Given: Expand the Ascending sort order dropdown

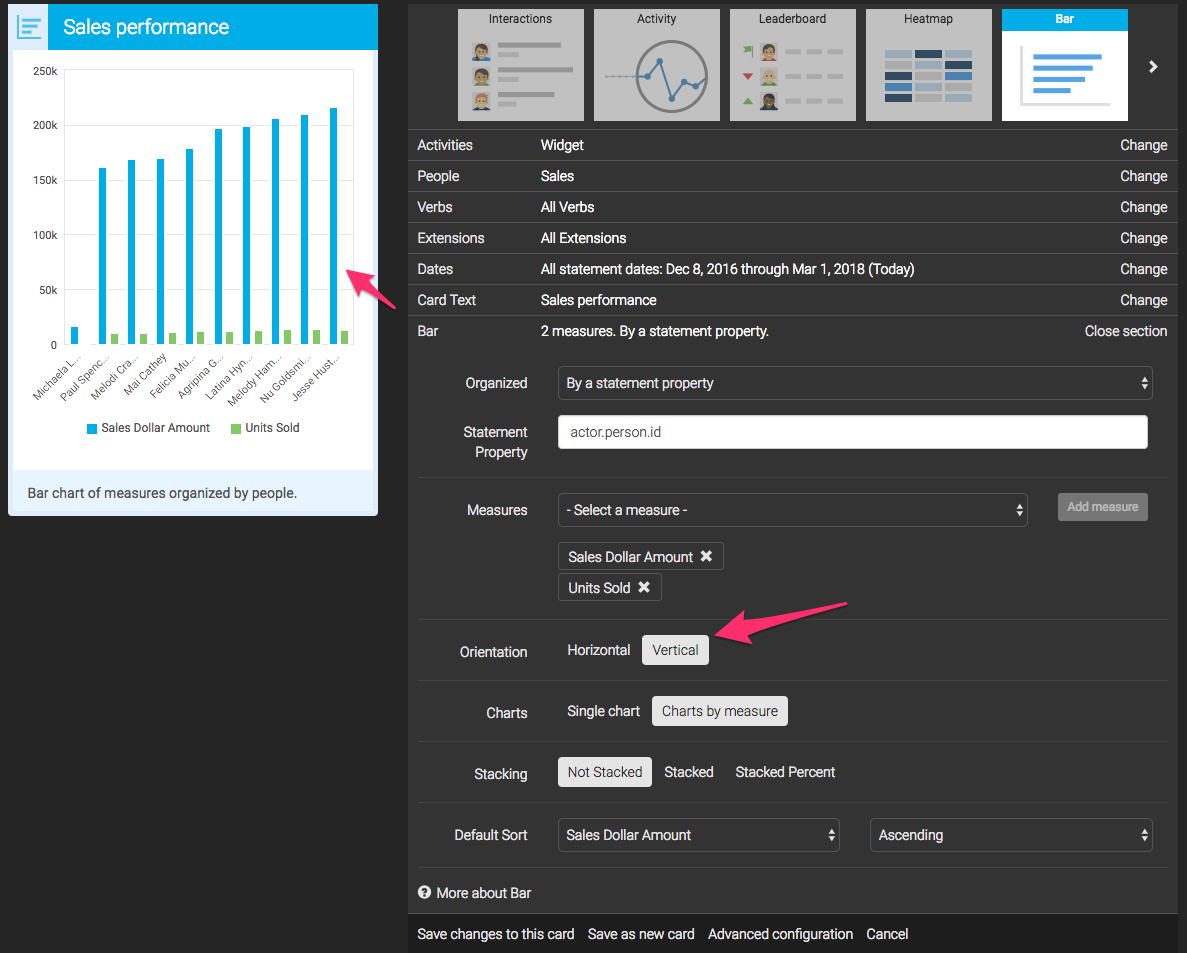Looking at the screenshot, I should pos(1010,835).
